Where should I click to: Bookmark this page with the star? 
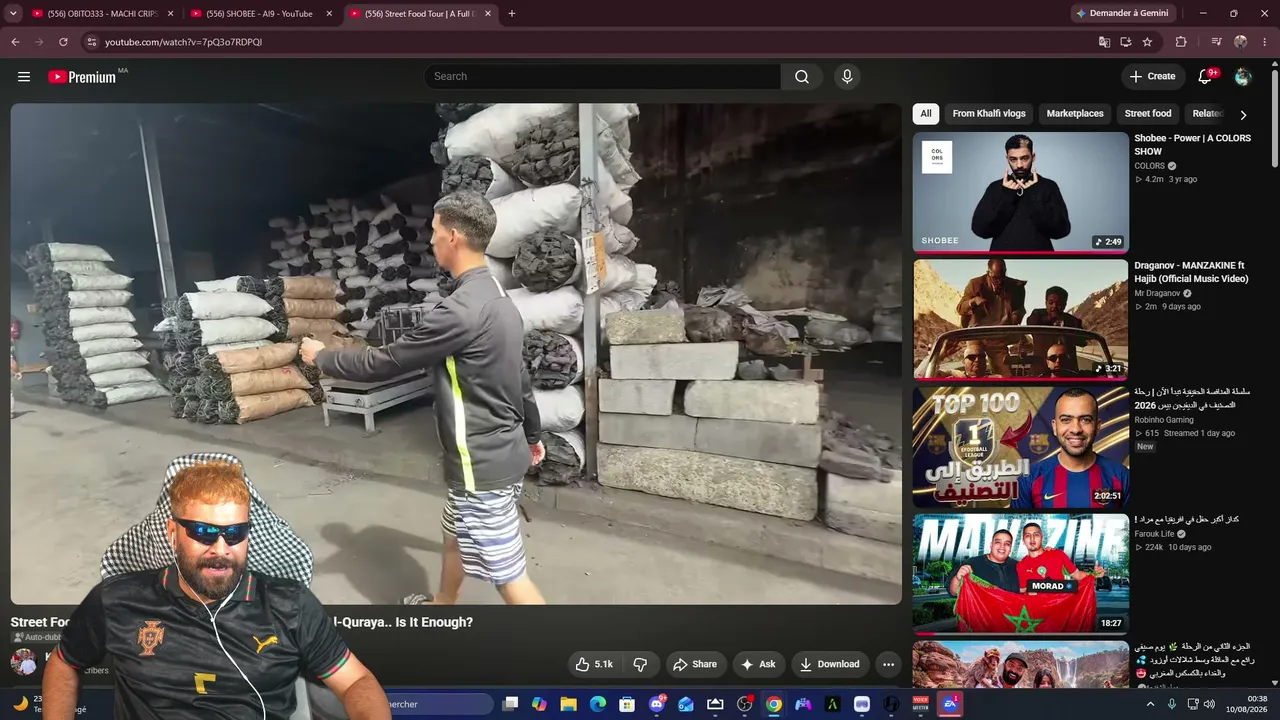tap(1147, 42)
